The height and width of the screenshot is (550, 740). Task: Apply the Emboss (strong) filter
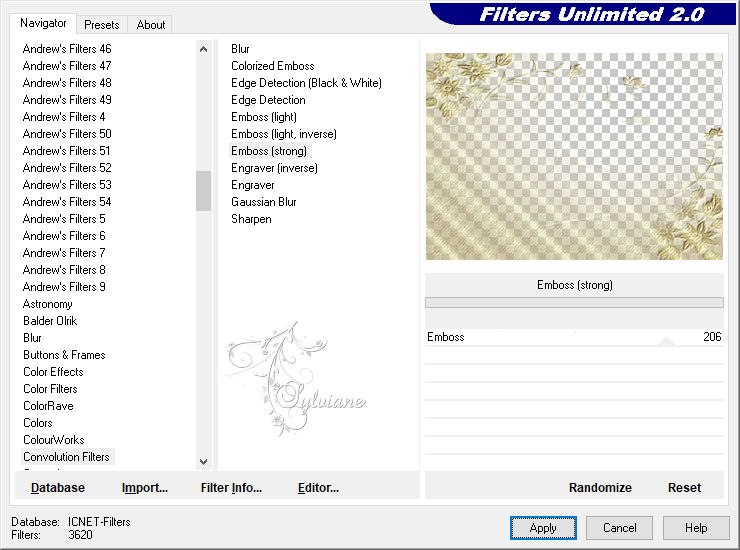coord(543,528)
